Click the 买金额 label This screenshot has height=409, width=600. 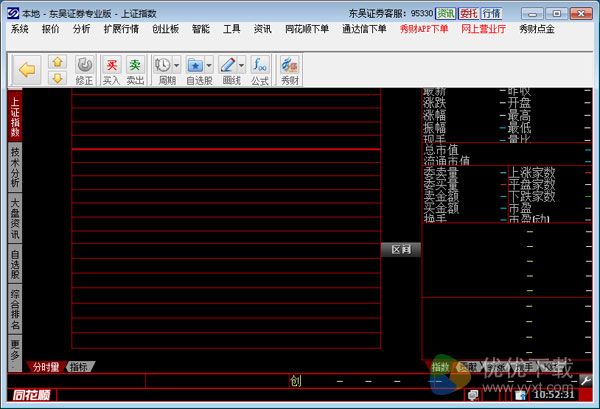pos(441,208)
